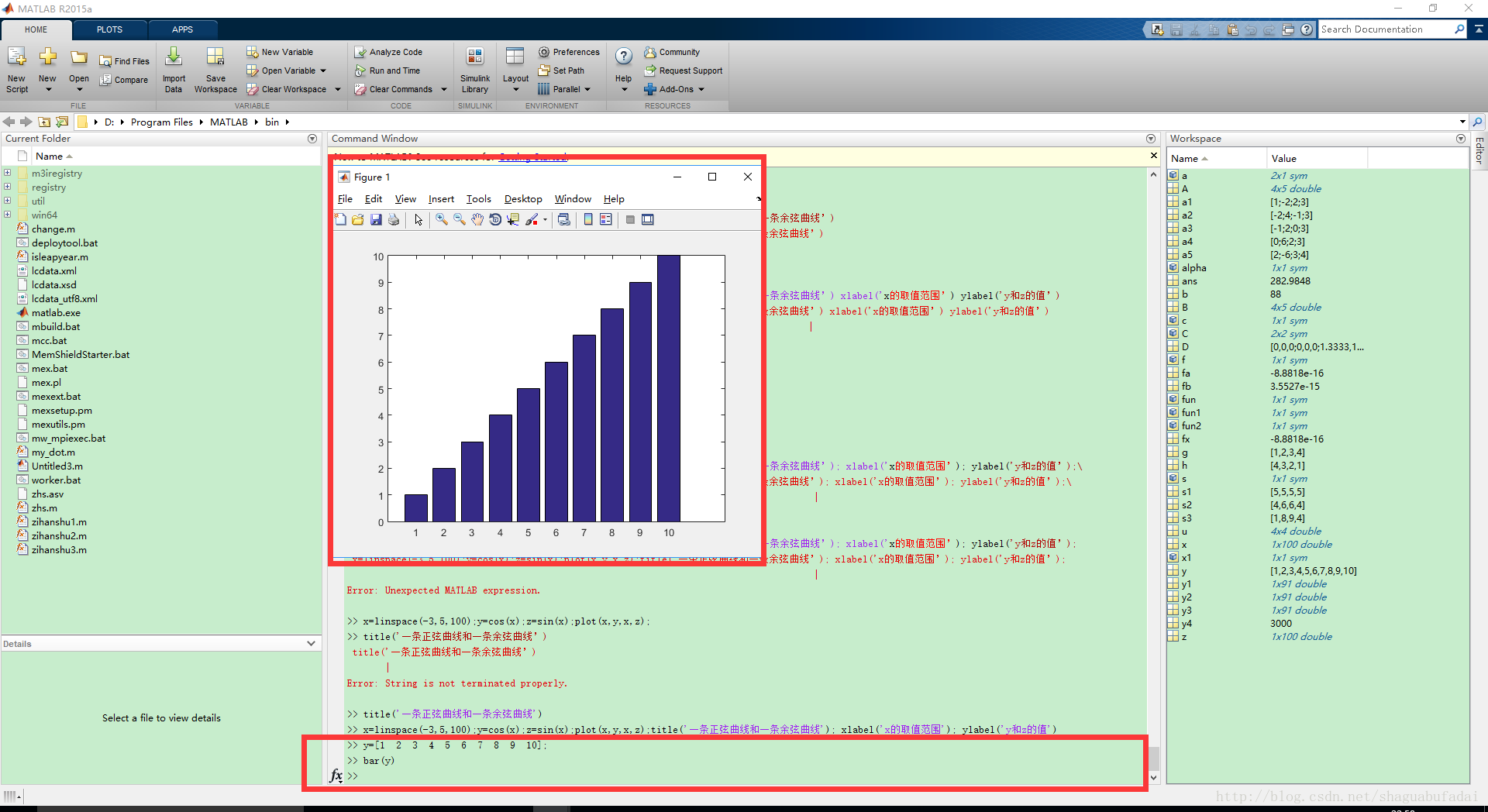The height and width of the screenshot is (812, 1488).
Task: Click the Print Figure icon in Figure 1
Action: pos(394,220)
